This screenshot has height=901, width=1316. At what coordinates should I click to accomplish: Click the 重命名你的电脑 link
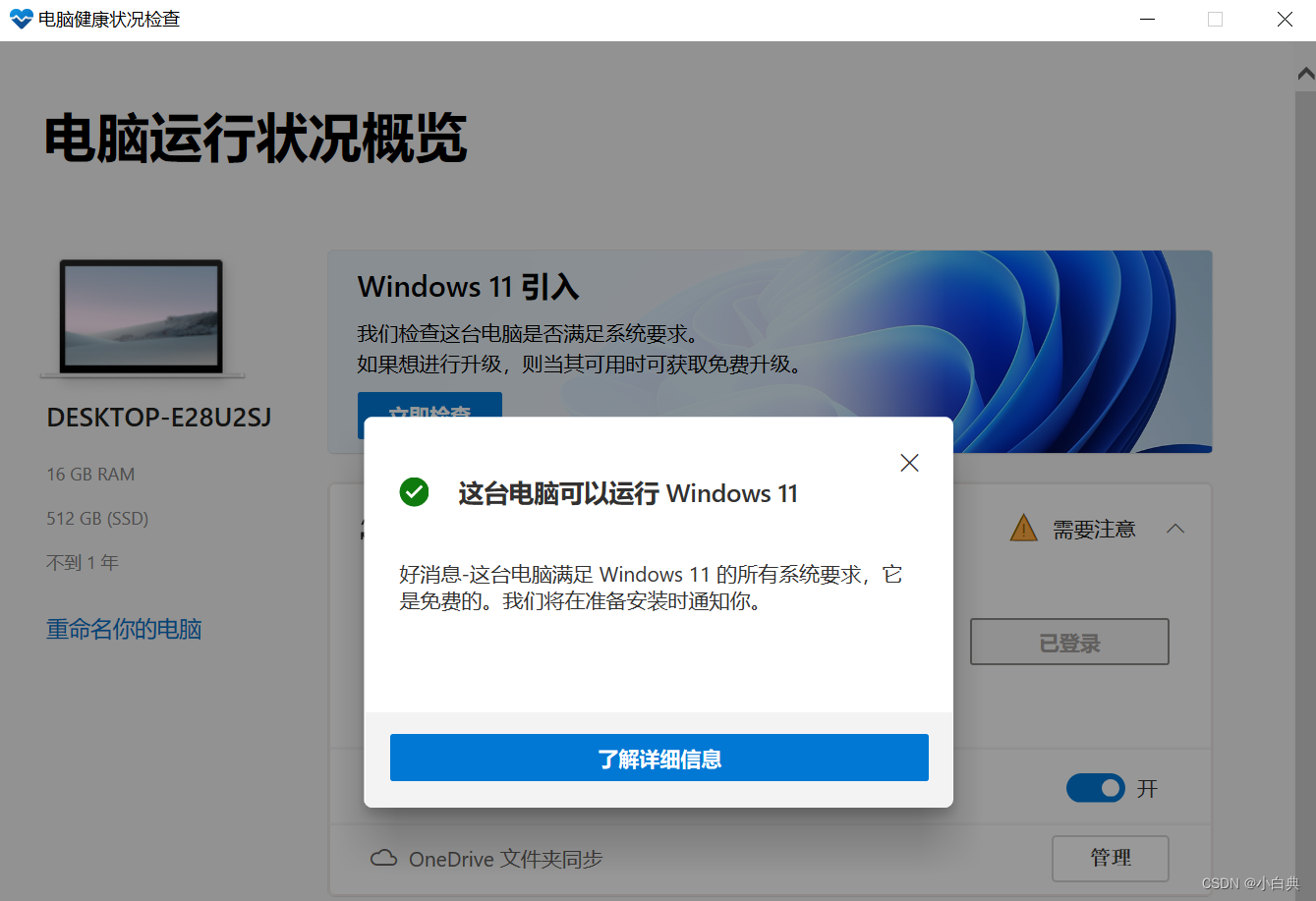tap(124, 629)
